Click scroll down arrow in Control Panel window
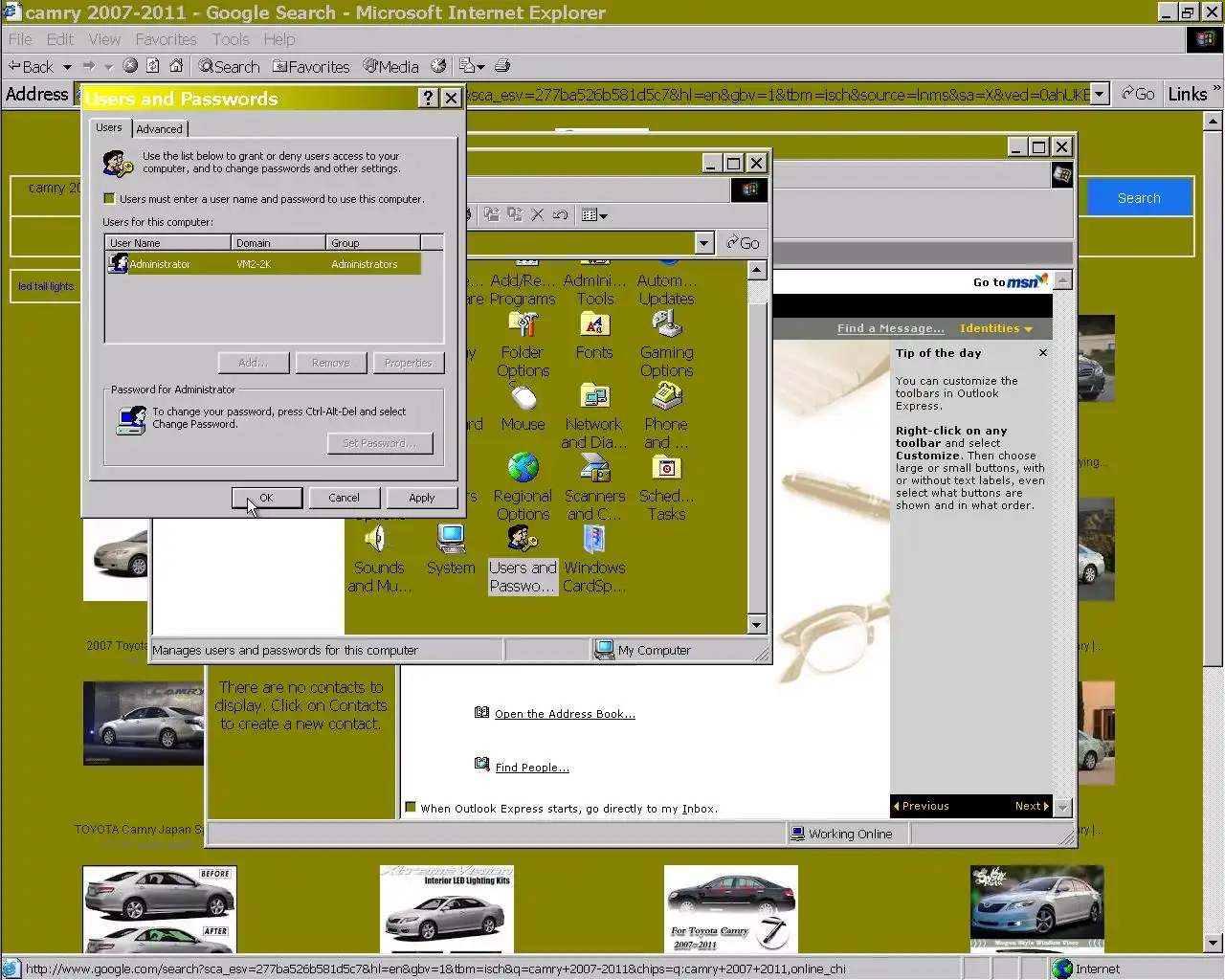 click(757, 625)
